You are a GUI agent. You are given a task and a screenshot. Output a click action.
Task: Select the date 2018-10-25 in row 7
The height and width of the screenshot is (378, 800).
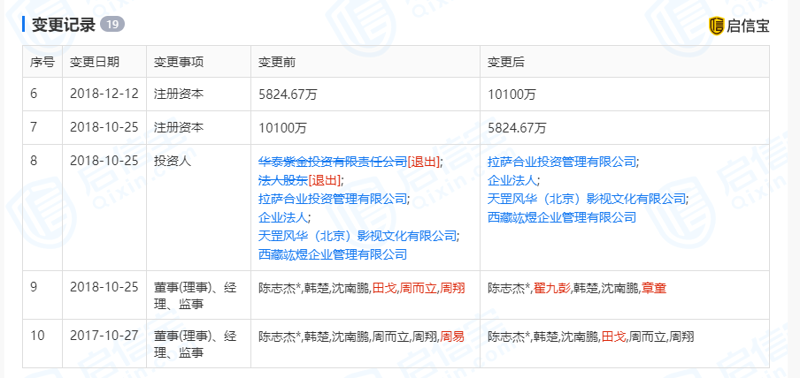pos(104,127)
